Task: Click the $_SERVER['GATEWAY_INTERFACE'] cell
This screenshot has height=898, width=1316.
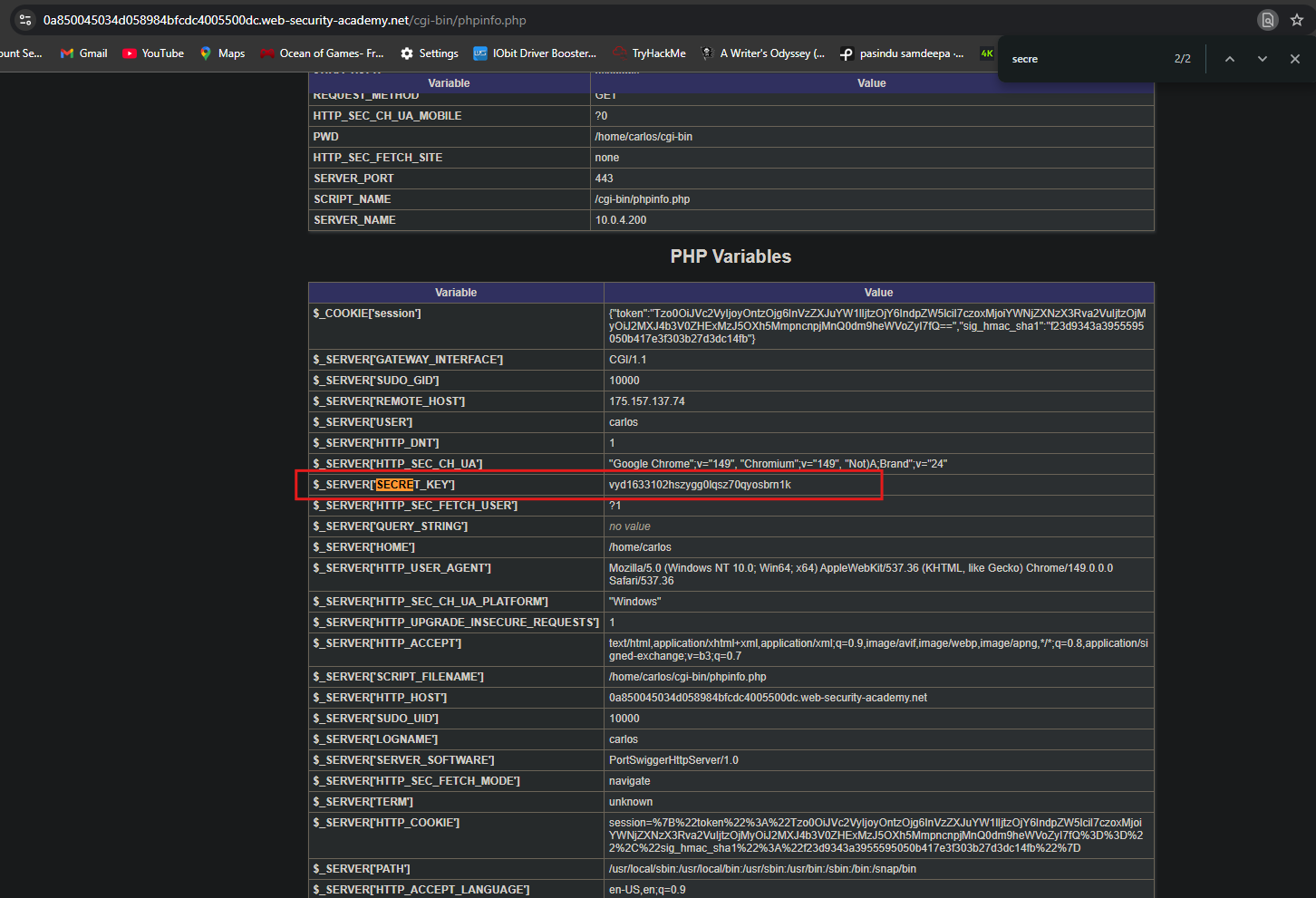Action: pyautogui.click(x=456, y=360)
